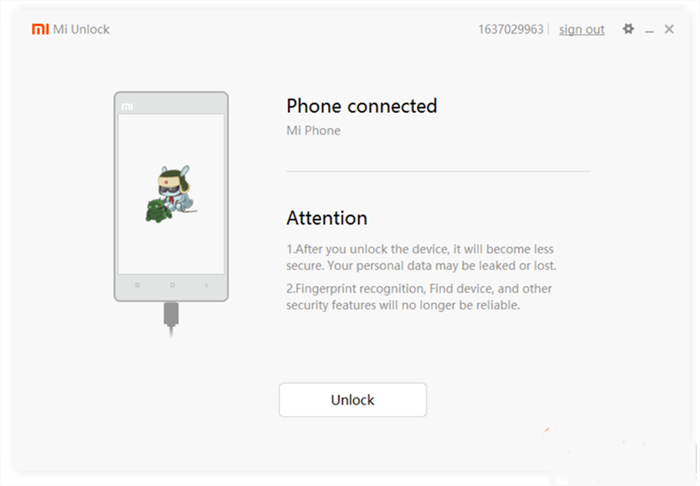Click the Mi bunny mascot illustration
Viewport: 700px width, 486px height.
176,187
